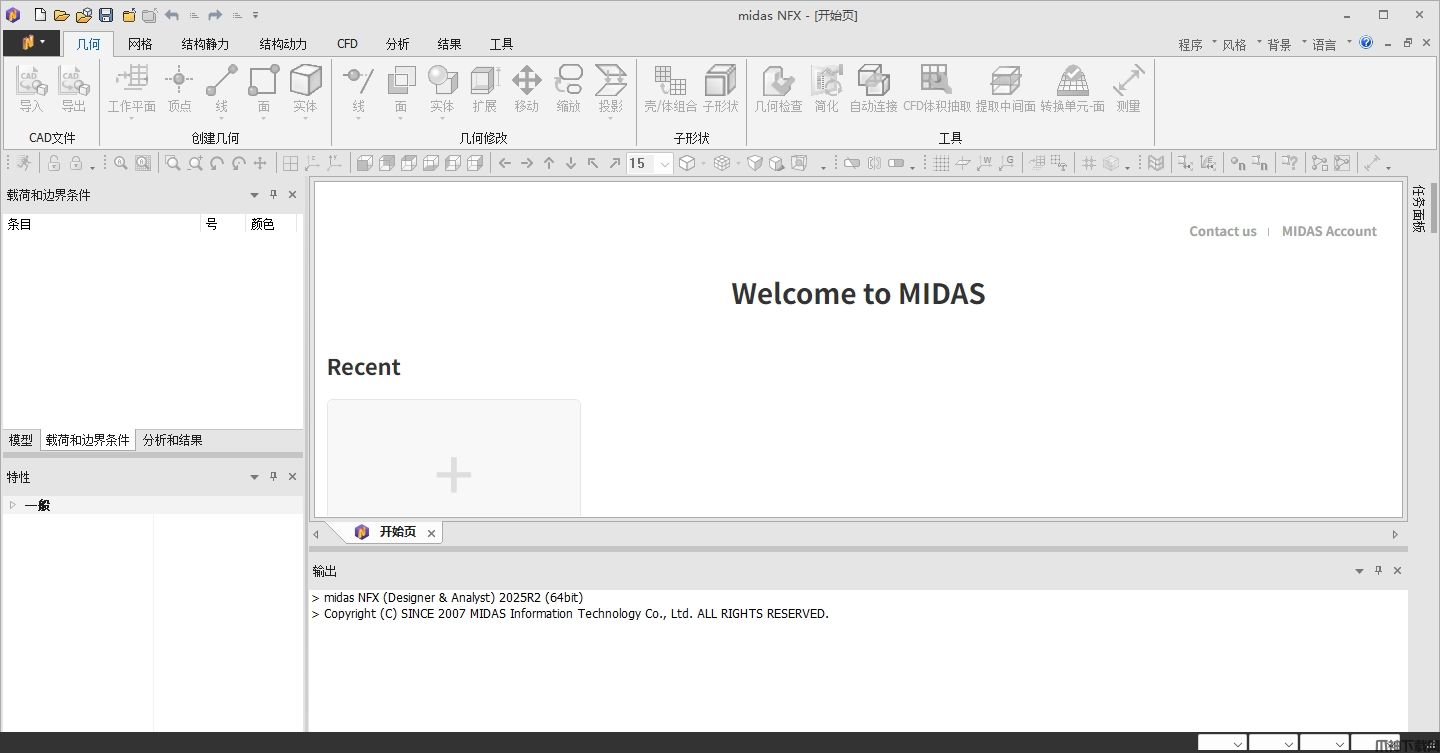Click the save icon in quick access toolbar
The width and height of the screenshot is (1440, 753).
click(106, 15)
